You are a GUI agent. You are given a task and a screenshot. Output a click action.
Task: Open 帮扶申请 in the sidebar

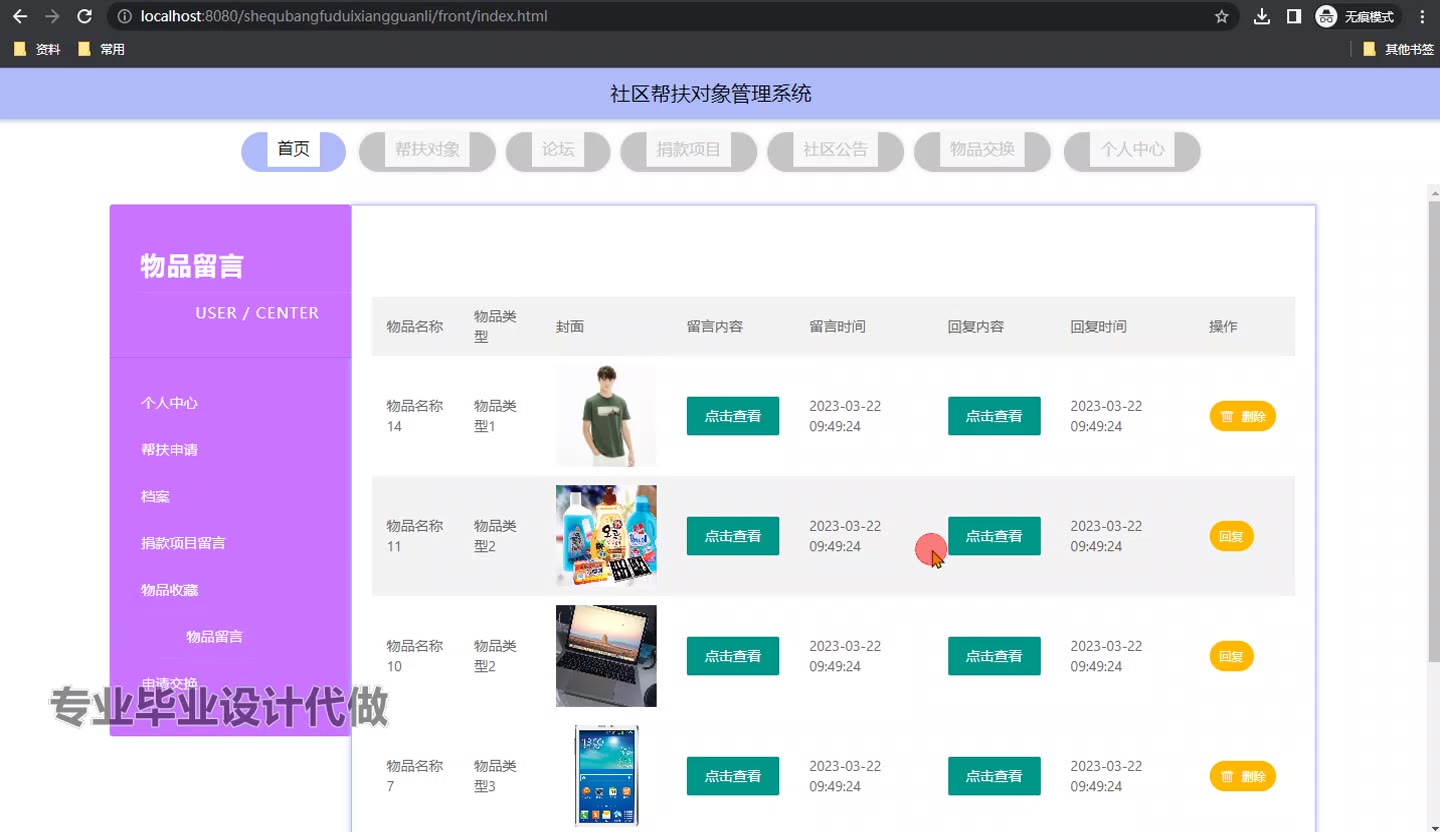pos(169,450)
